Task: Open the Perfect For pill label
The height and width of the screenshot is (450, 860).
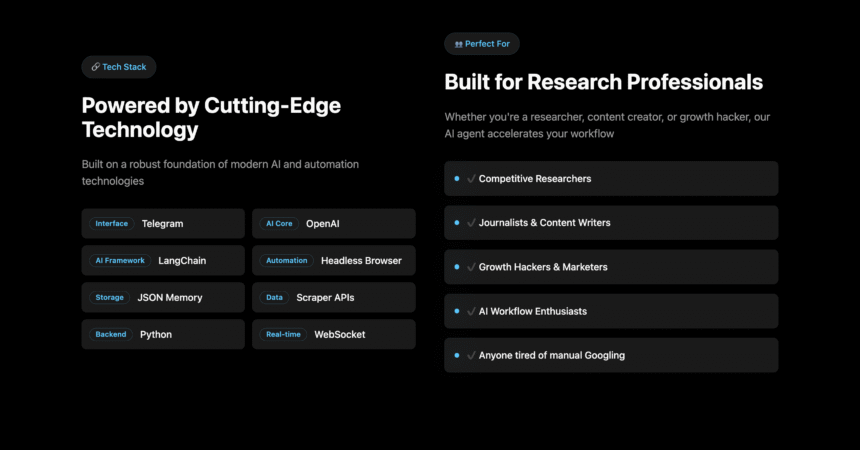Action: [482, 44]
